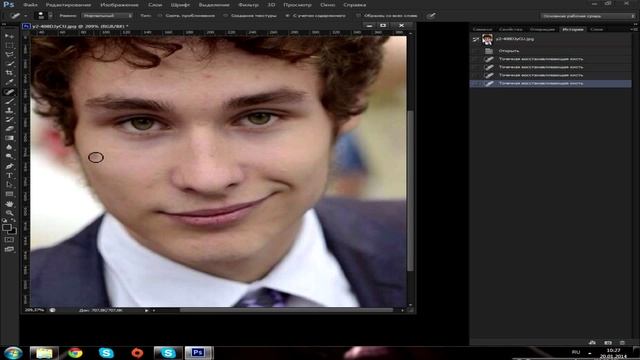Viewport: 640px width, 360px height.
Task: Click the document's vertical scrollbar
Action: point(410,191)
